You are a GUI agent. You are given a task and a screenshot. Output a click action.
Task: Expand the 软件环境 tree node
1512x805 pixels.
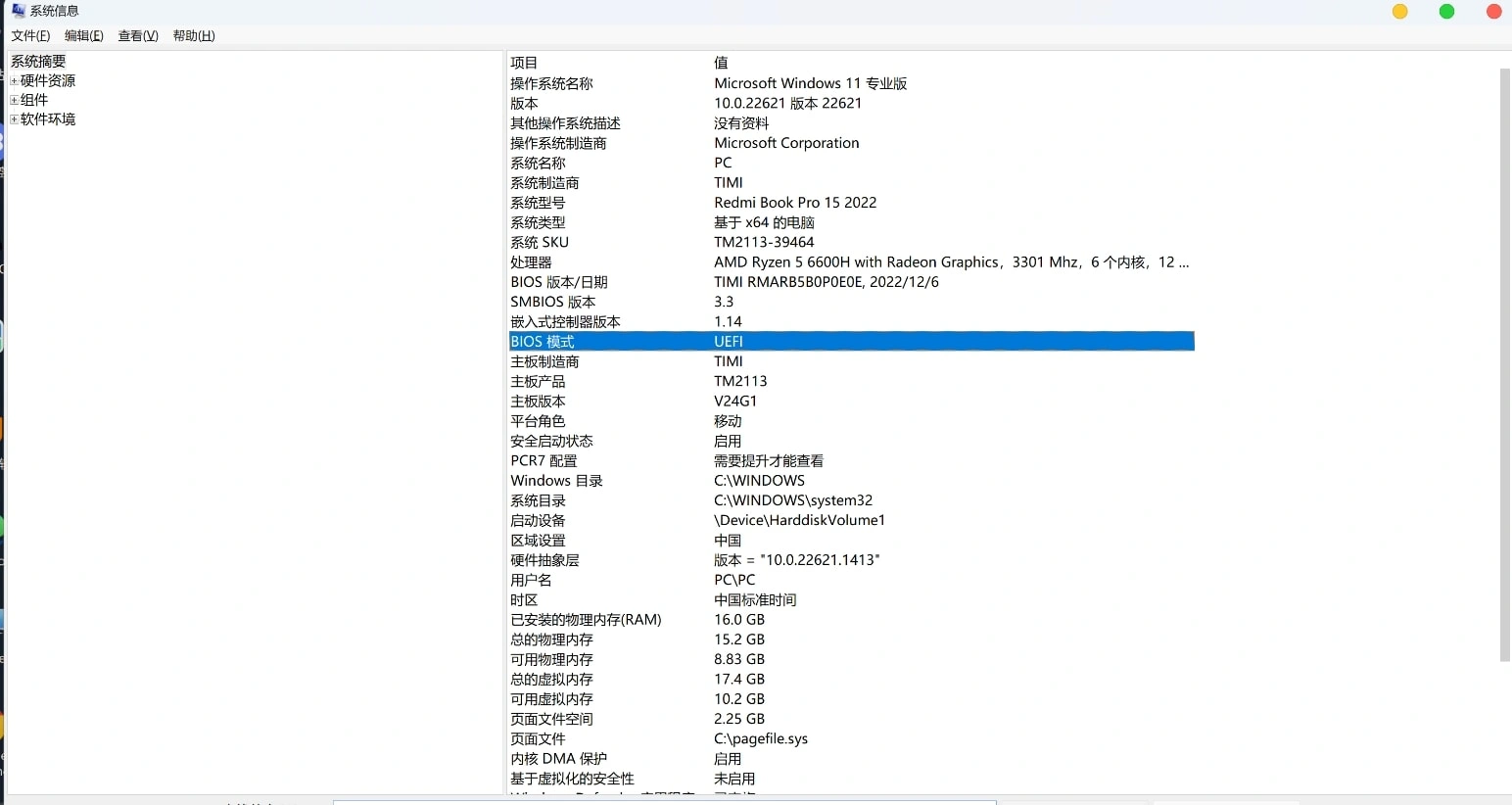[14, 119]
